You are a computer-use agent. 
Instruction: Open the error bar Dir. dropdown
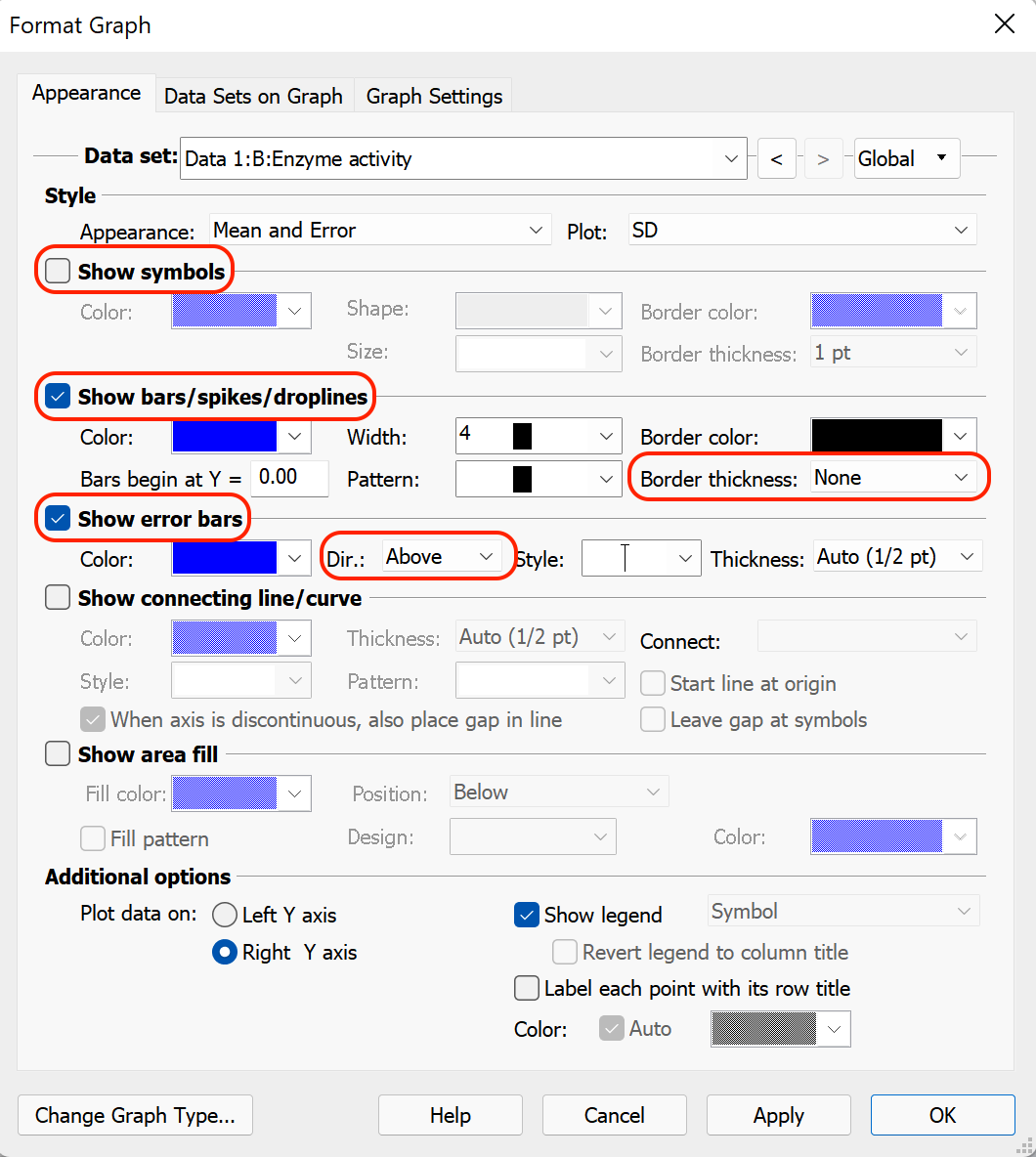pyautogui.click(x=439, y=557)
